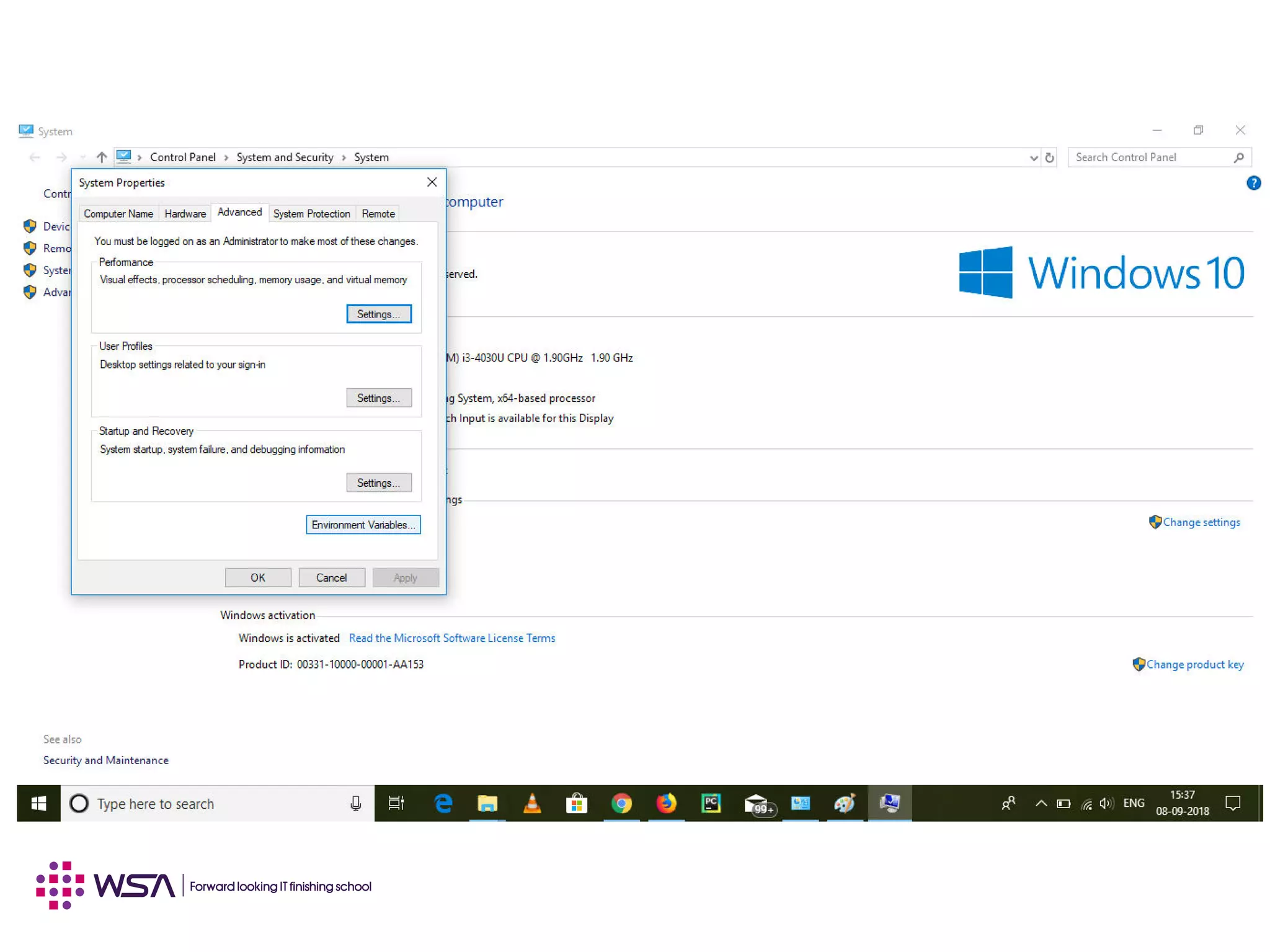Click the clock showing 15:37
Screen dimensions: 1270x952
(1182, 794)
